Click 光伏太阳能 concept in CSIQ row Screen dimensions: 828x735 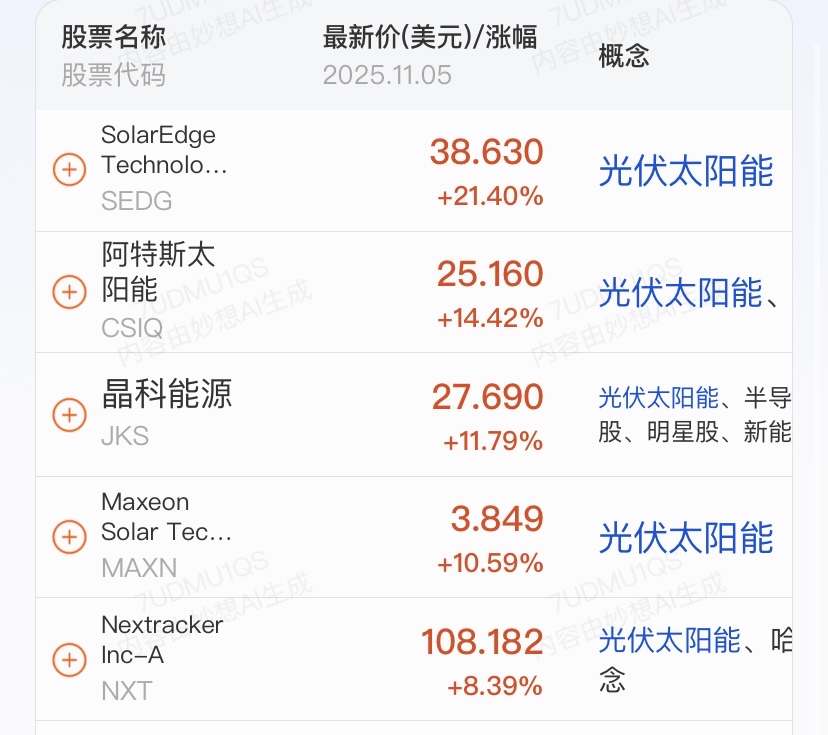680,293
